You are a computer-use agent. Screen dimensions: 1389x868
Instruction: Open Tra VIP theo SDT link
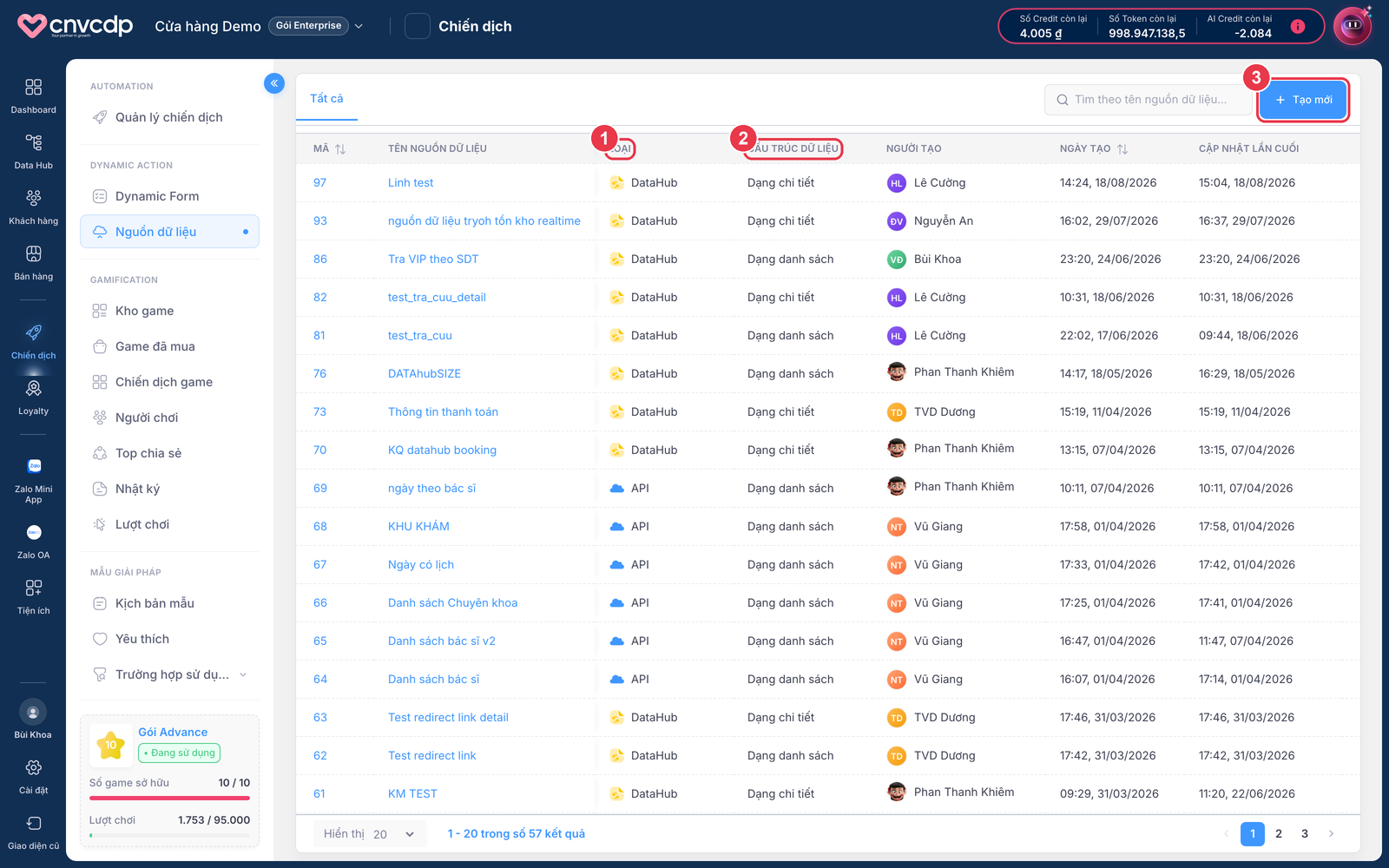pyautogui.click(x=433, y=260)
